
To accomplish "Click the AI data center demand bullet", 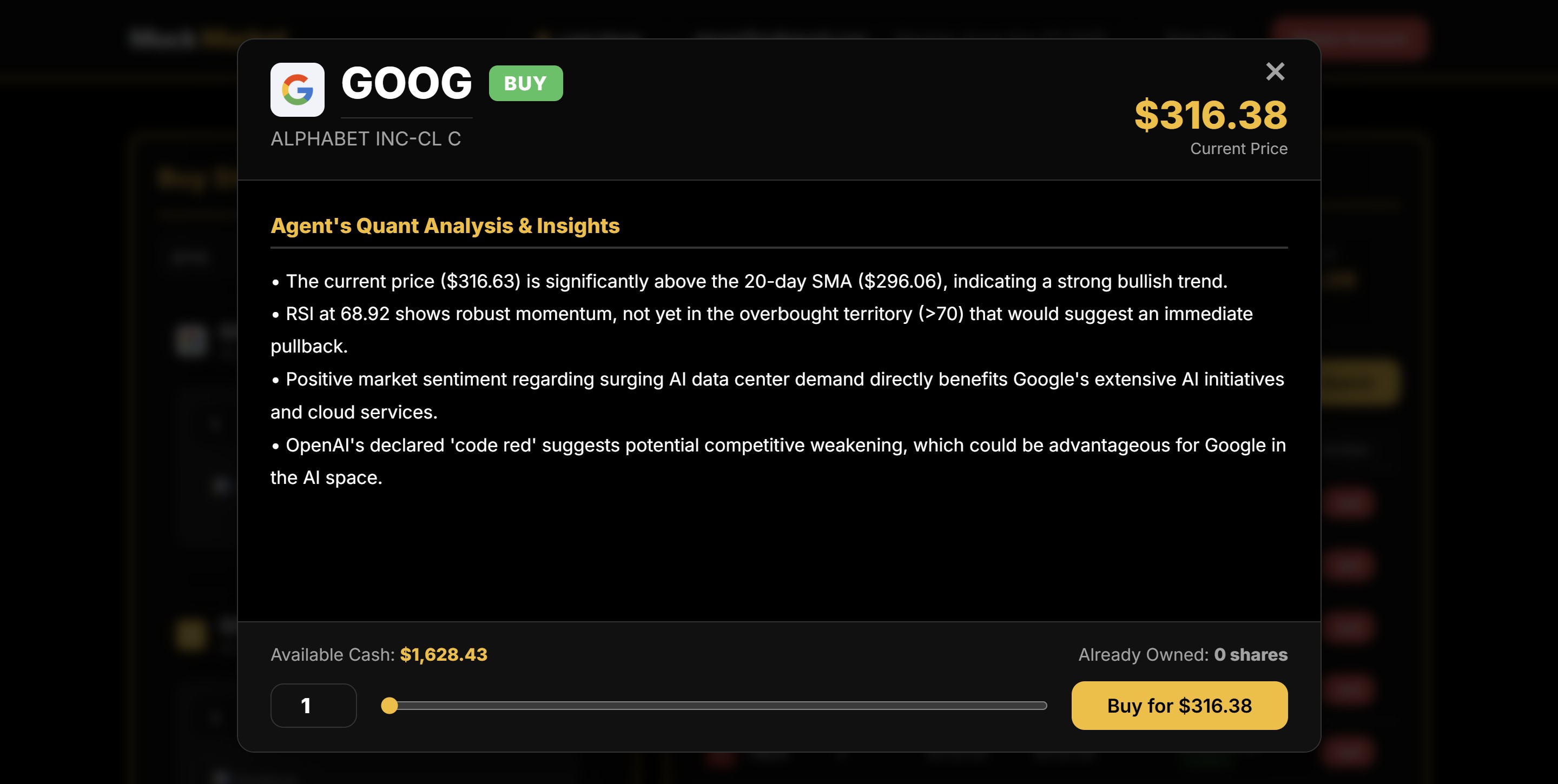I will [x=784, y=380].
